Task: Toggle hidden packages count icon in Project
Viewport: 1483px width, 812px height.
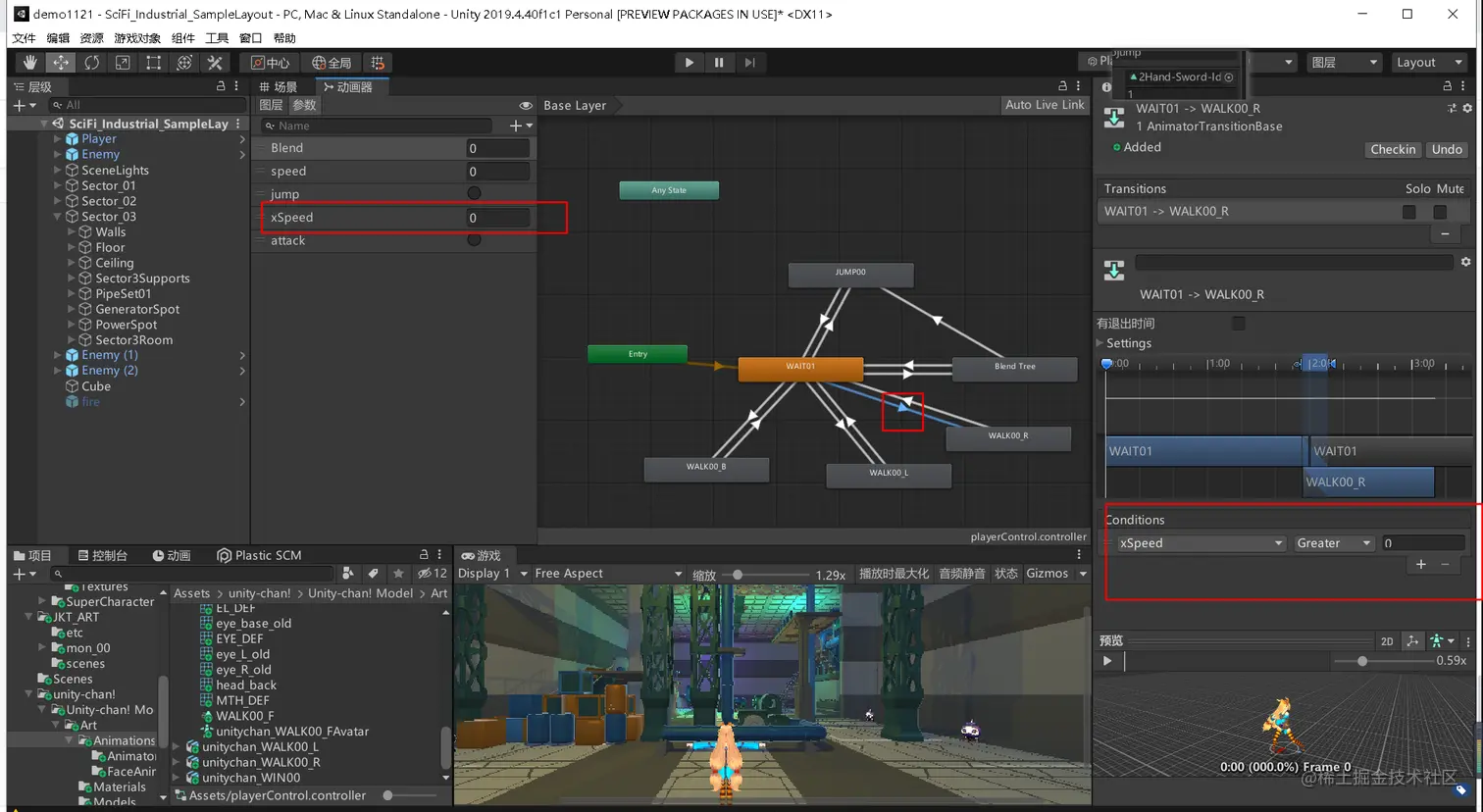Action: point(433,574)
